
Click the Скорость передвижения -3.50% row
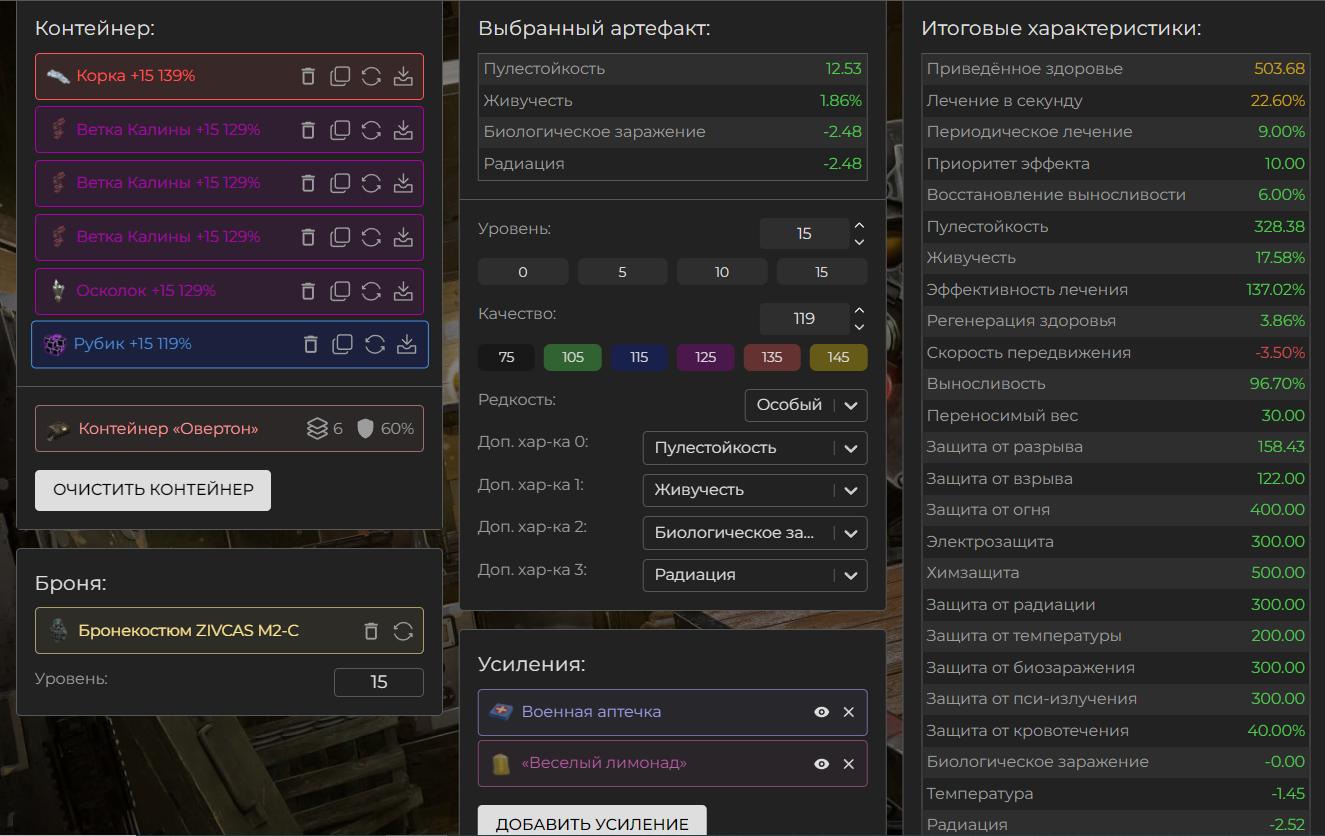pos(1115,353)
